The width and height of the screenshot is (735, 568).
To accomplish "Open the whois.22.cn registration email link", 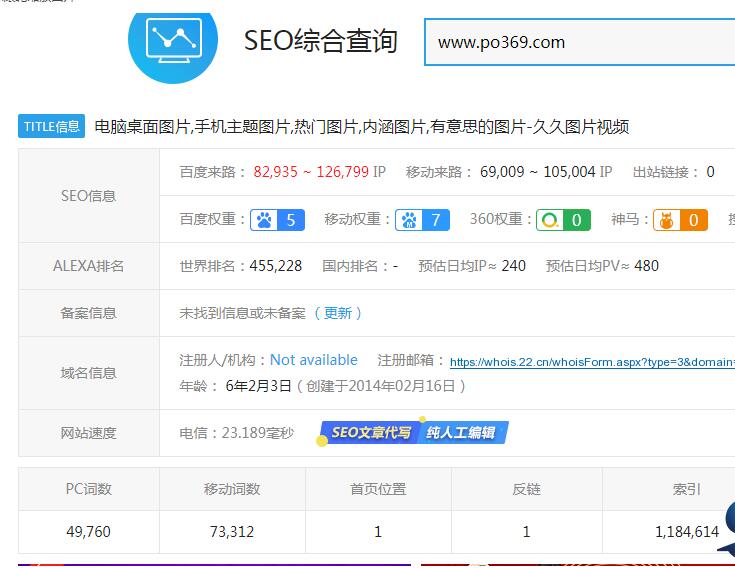I will (x=592, y=362).
